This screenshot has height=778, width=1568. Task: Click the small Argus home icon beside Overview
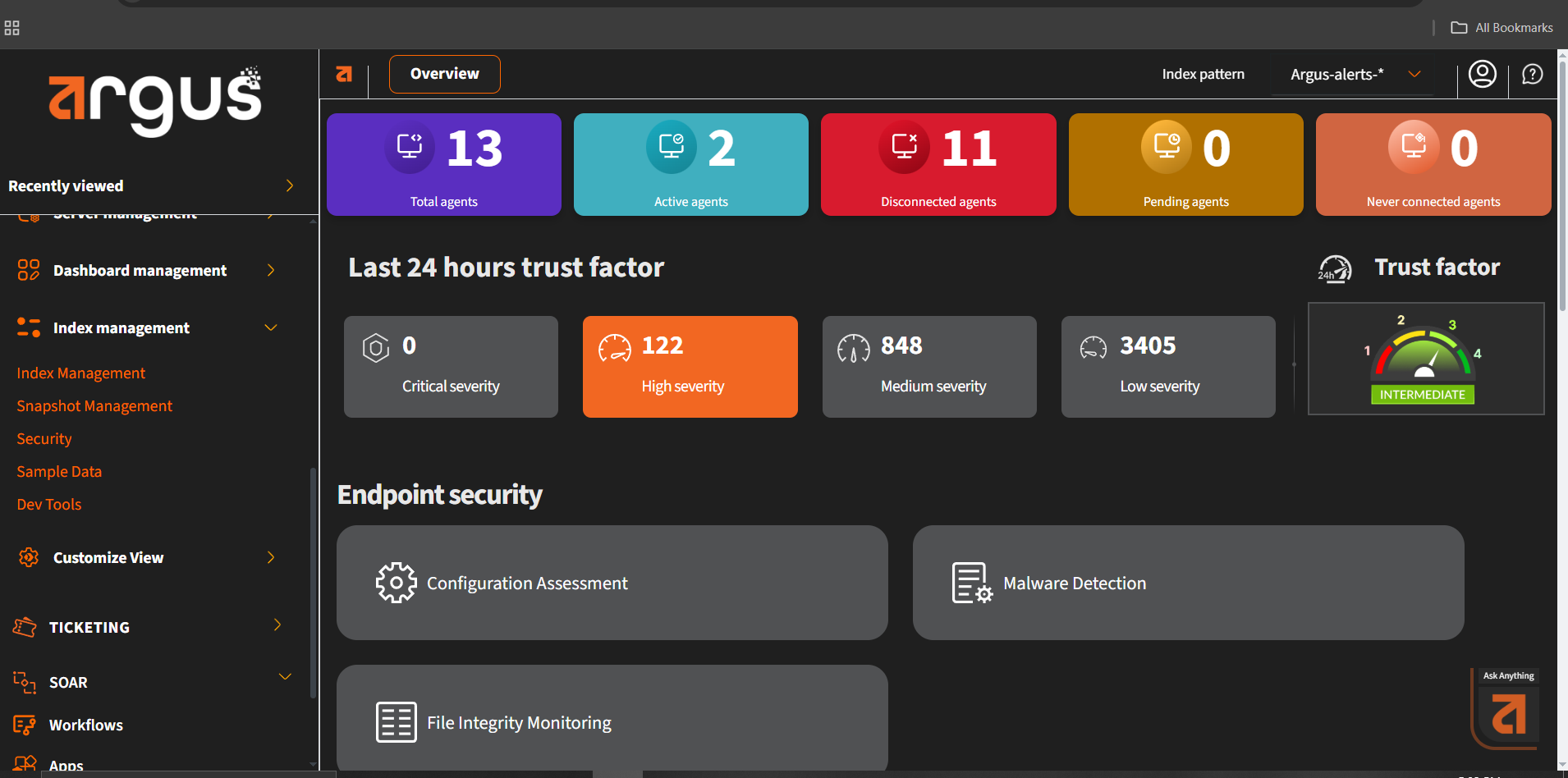tap(344, 75)
